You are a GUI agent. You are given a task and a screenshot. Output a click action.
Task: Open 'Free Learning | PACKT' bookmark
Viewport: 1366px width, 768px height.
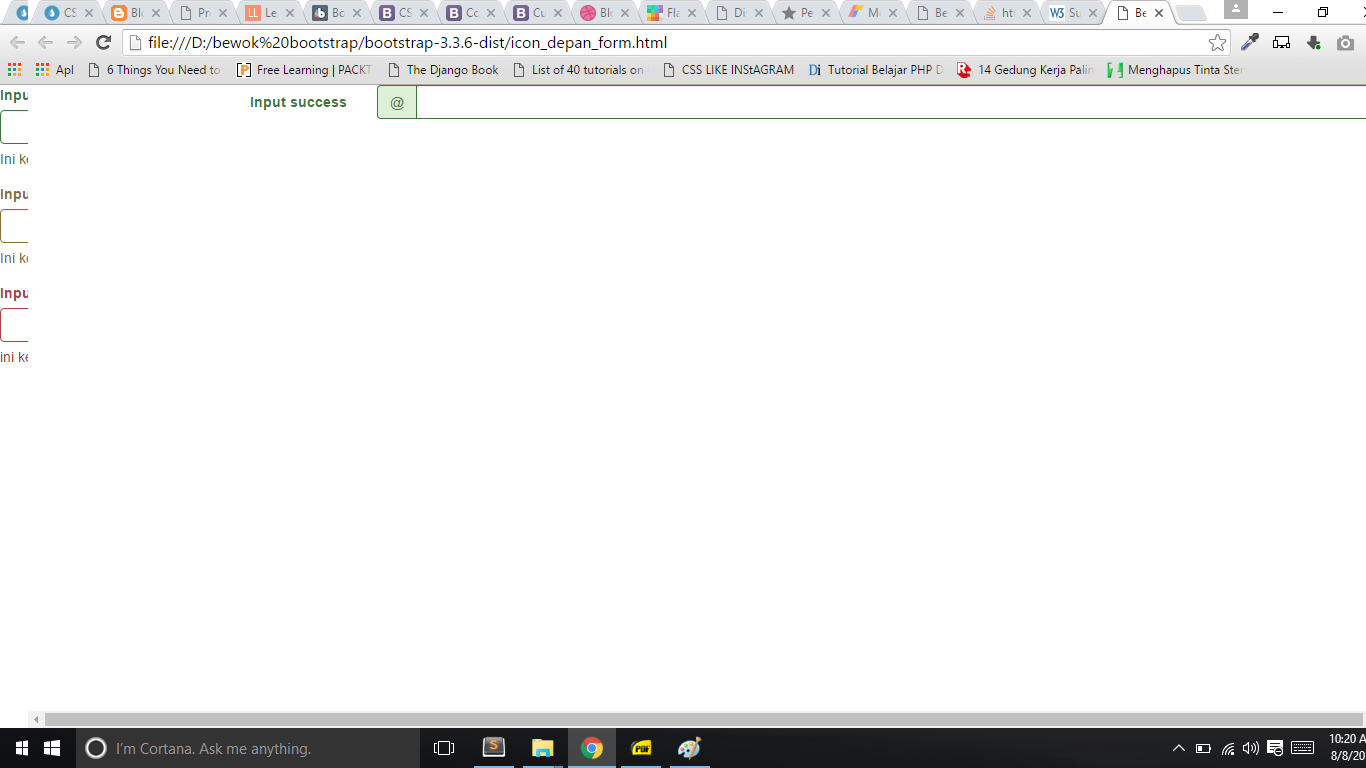(304, 70)
